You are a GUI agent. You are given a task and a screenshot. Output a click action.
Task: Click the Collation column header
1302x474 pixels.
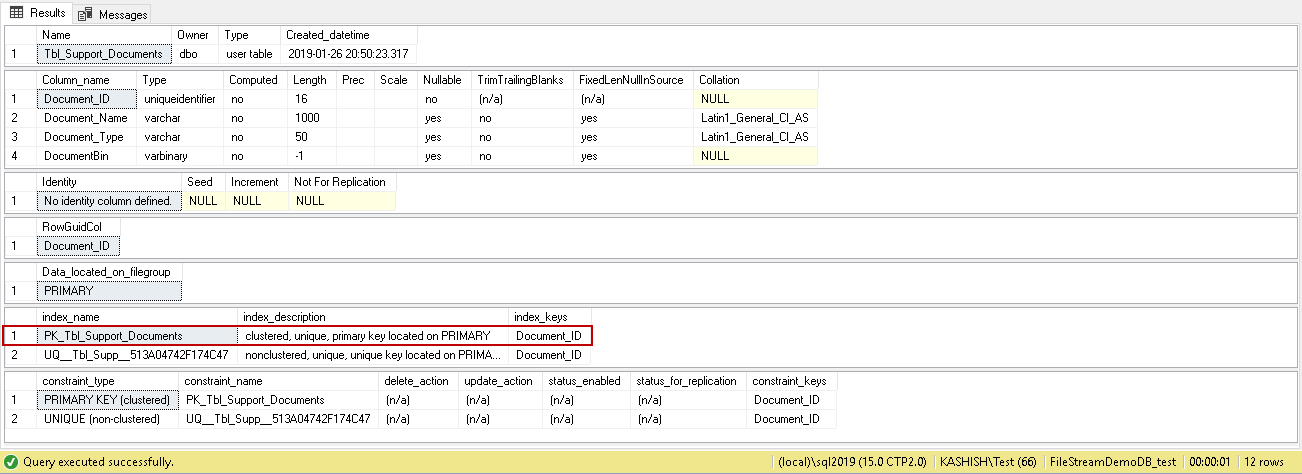[x=719, y=80]
